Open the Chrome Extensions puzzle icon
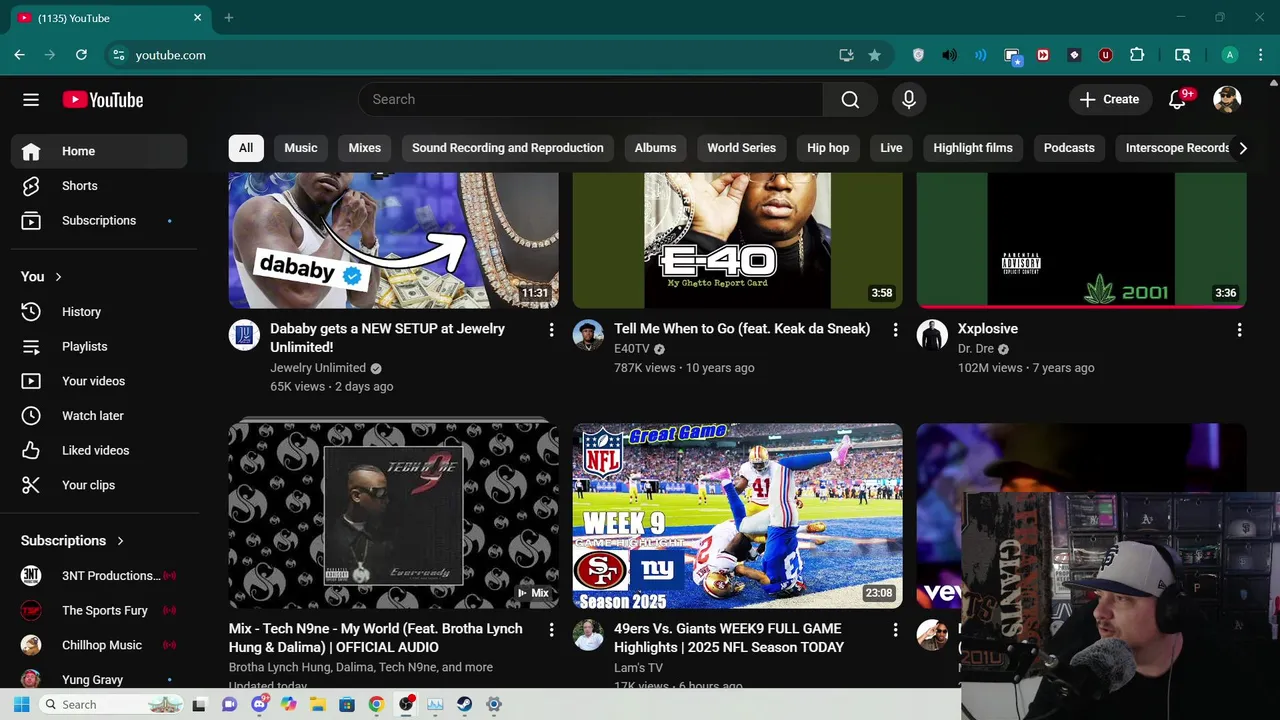 point(1137,55)
